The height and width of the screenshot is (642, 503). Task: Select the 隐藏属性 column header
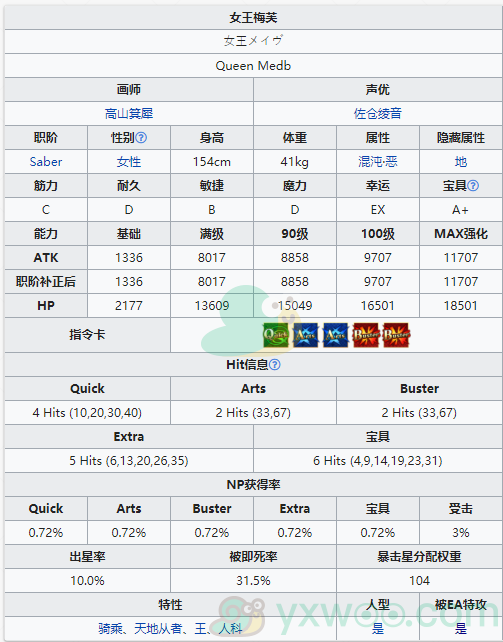[461, 138]
